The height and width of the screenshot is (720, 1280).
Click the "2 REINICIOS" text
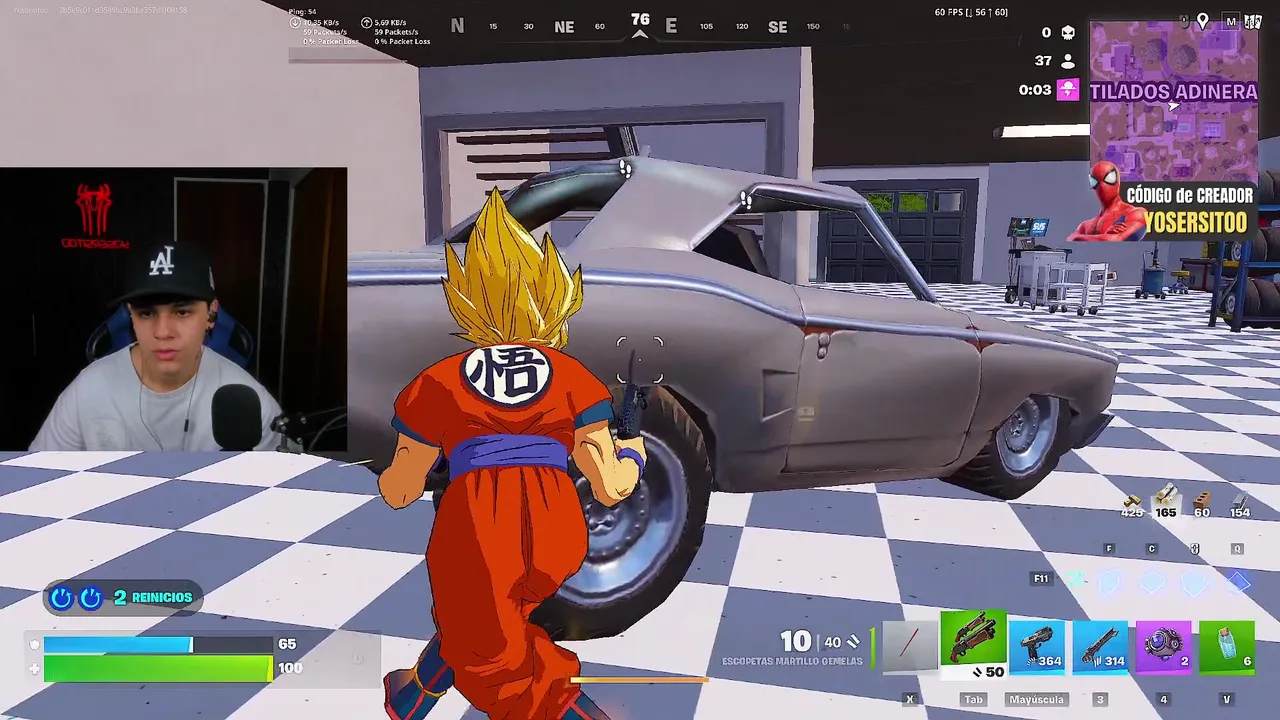click(x=152, y=597)
